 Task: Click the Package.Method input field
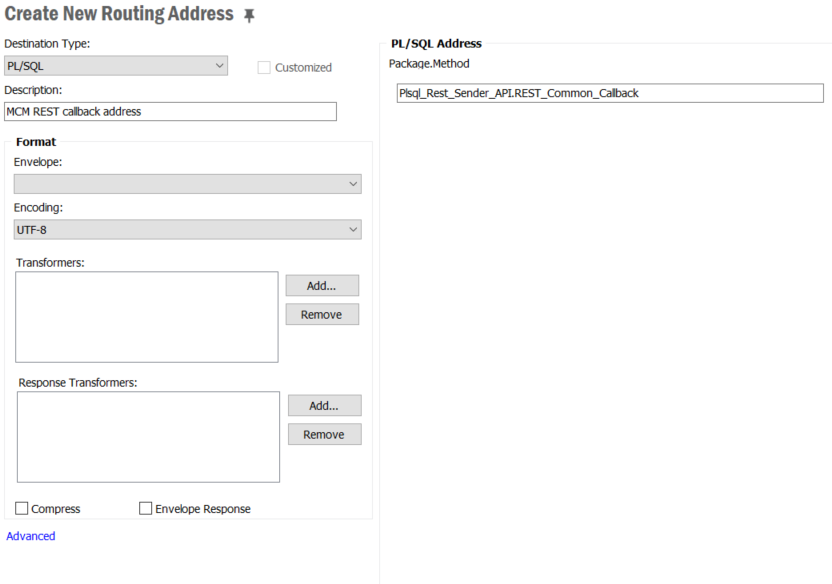(610, 93)
